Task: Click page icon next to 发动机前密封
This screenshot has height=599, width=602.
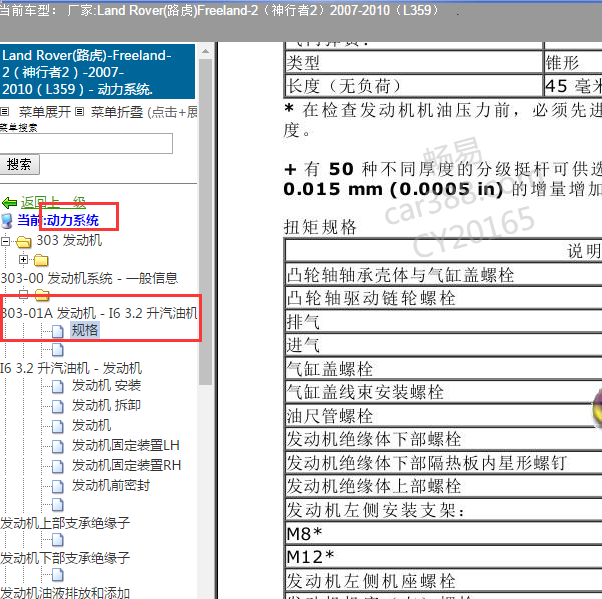Action: [58, 486]
